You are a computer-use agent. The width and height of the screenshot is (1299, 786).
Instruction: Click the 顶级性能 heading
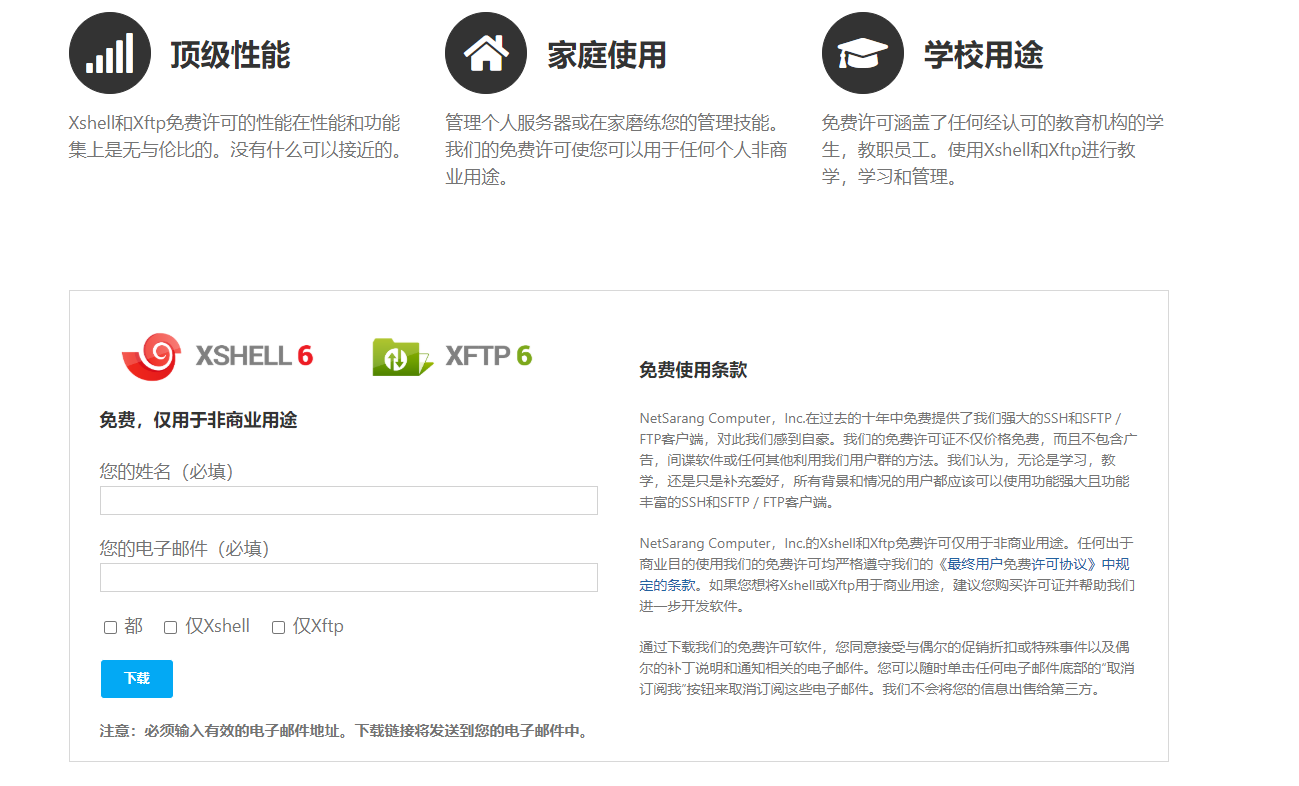[x=230, y=55]
